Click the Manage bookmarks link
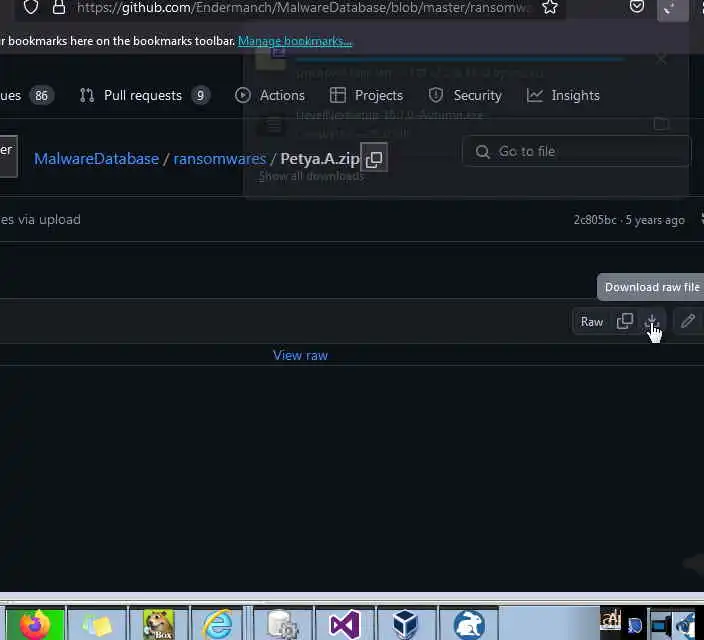Screen dimensions: 704x640 pos(295,41)
